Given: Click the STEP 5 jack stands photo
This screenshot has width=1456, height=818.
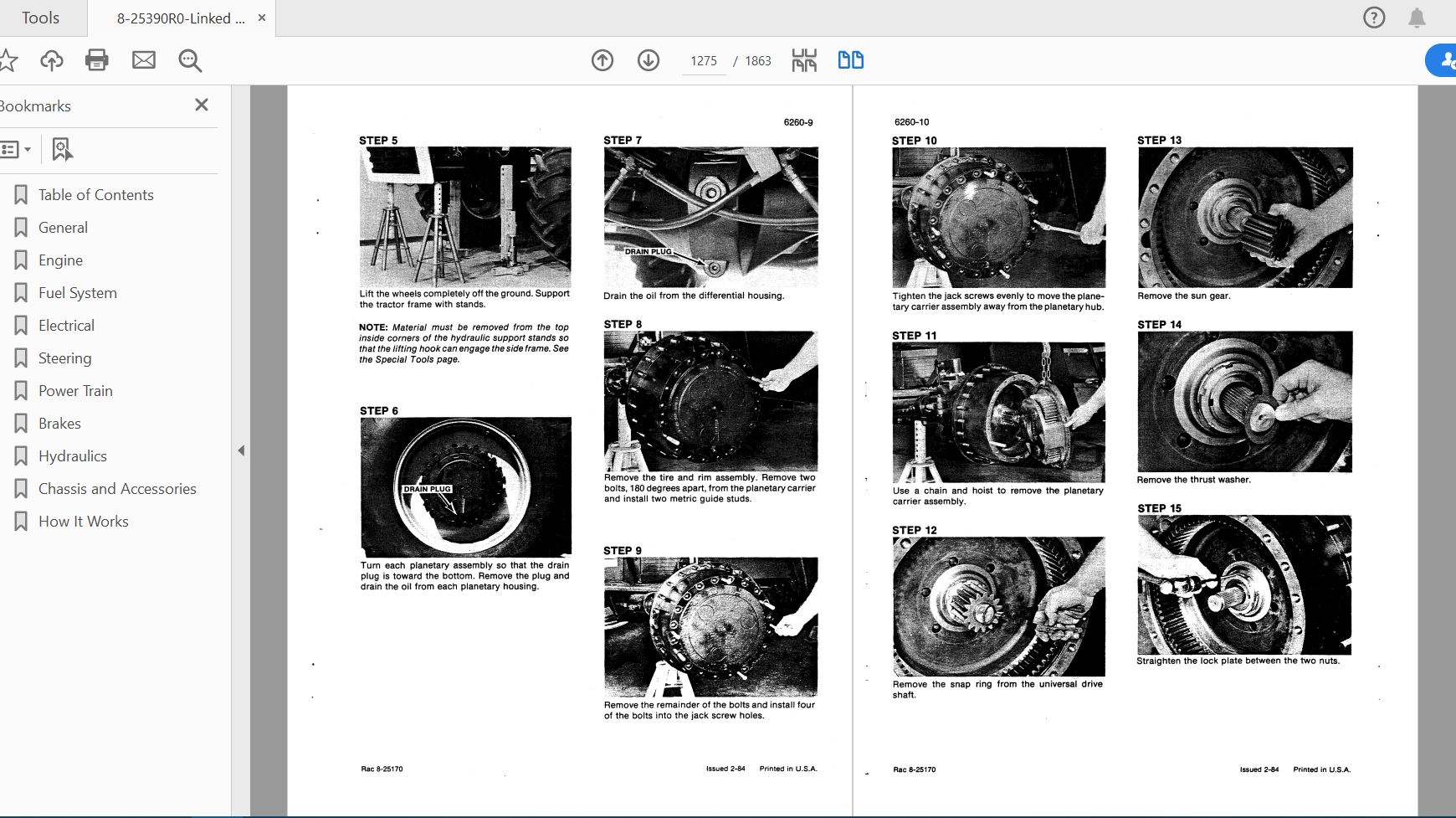Looking at the screenshot, I should click(x=465, y=217).
